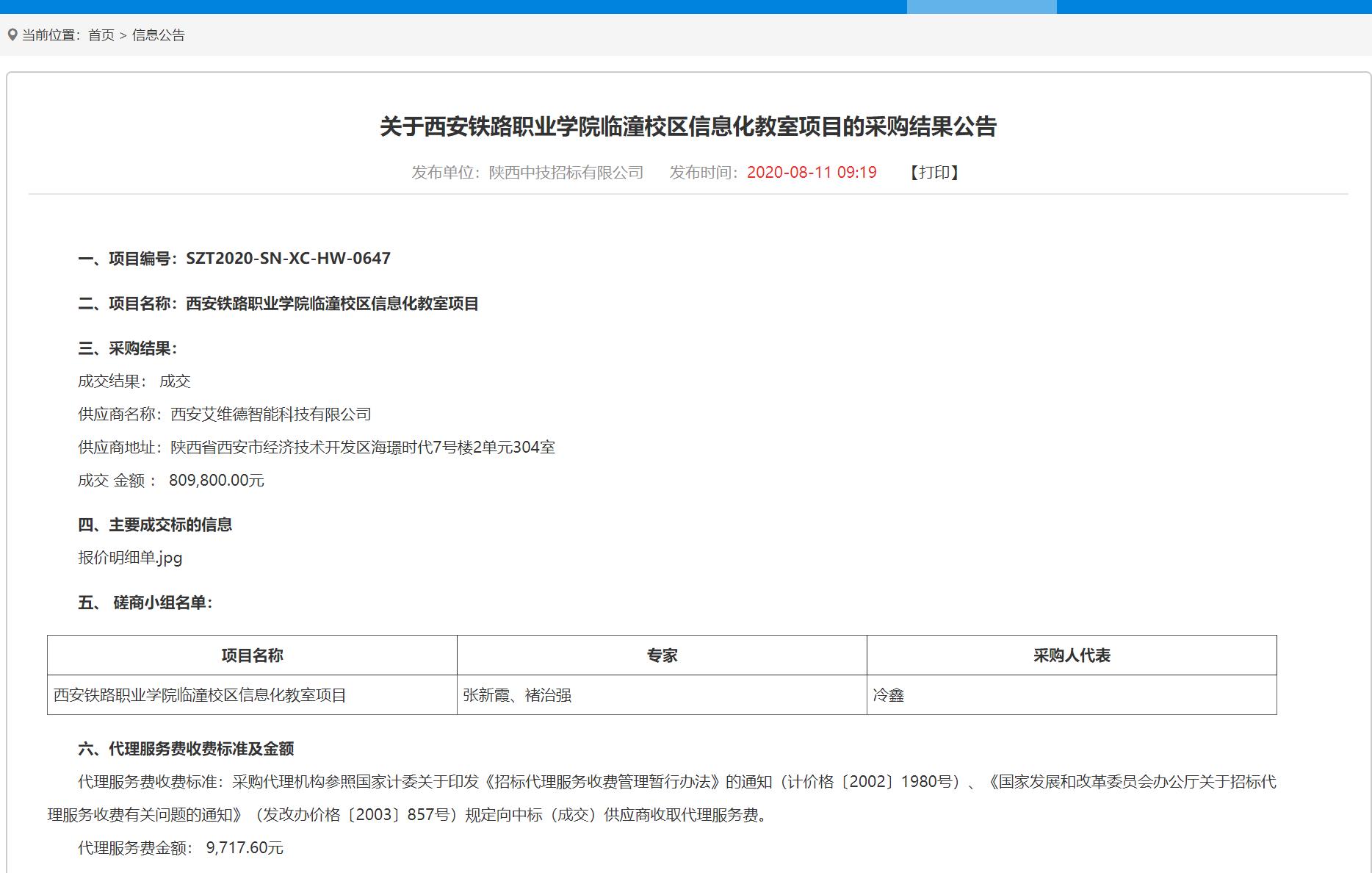This screenshot has width=1372, height=873.
Task: Click the supplier address line
Action: [x=317, y=448]
